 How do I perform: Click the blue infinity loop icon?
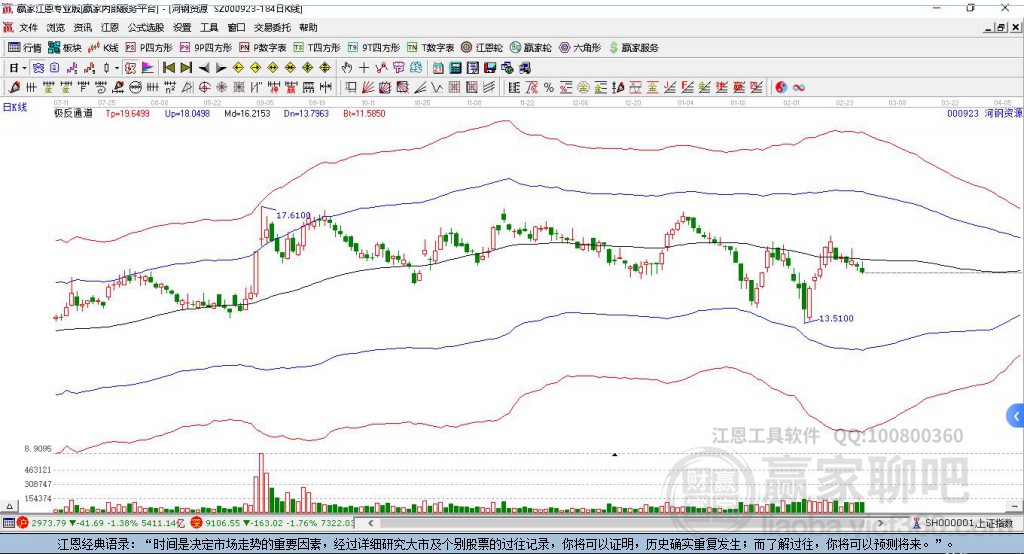click(798, 88)
